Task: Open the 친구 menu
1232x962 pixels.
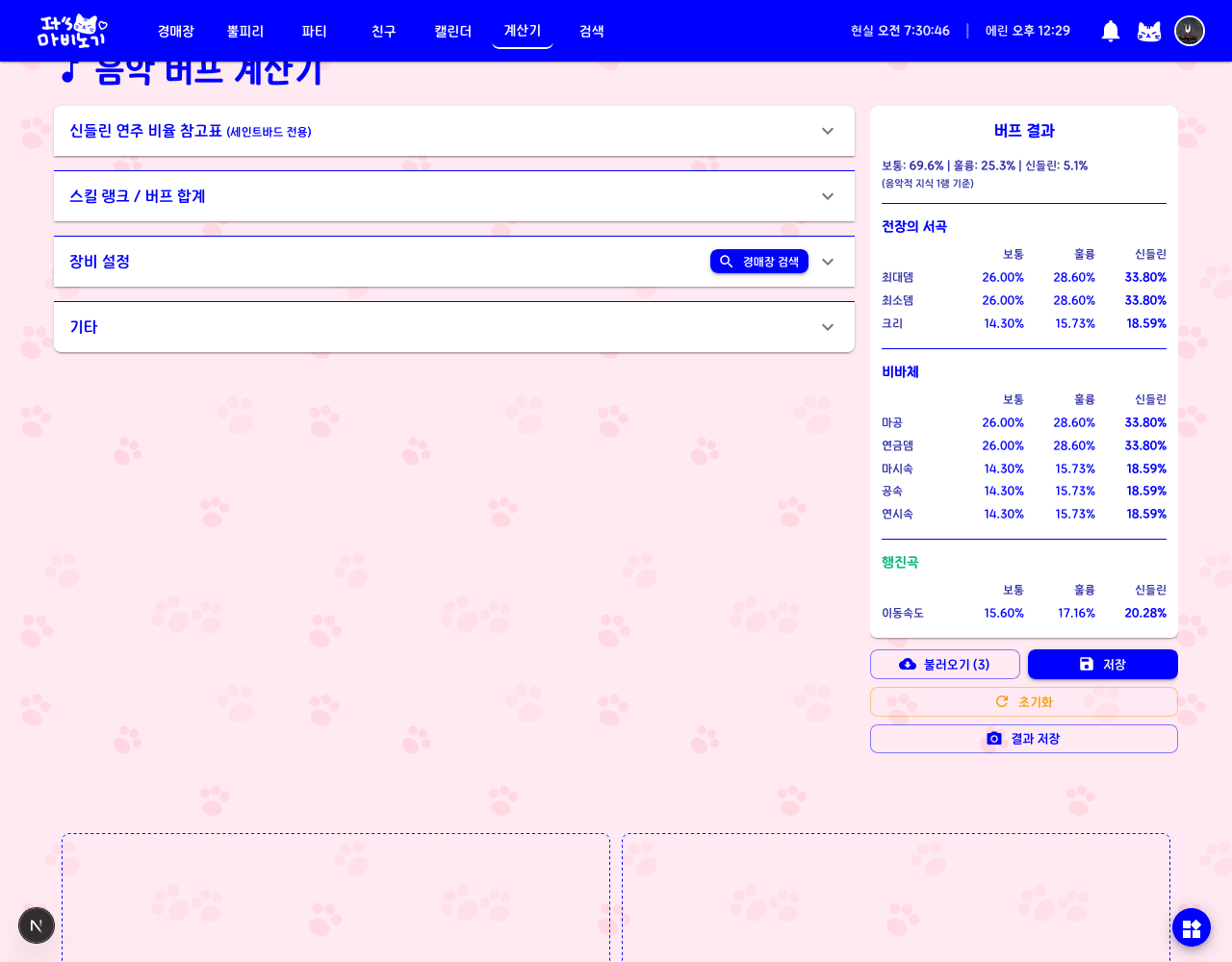Action: pos(384,31)
